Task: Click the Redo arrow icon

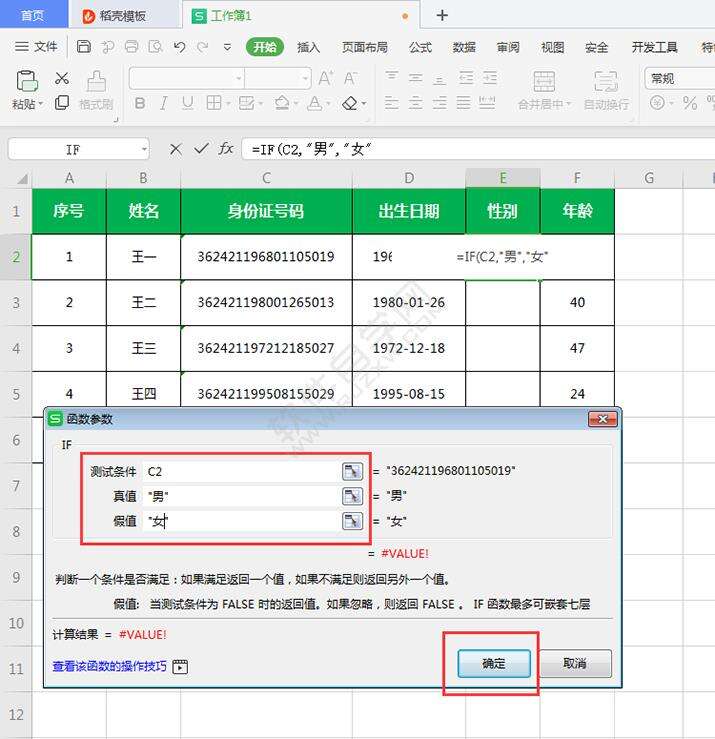Action: point(203,47)
